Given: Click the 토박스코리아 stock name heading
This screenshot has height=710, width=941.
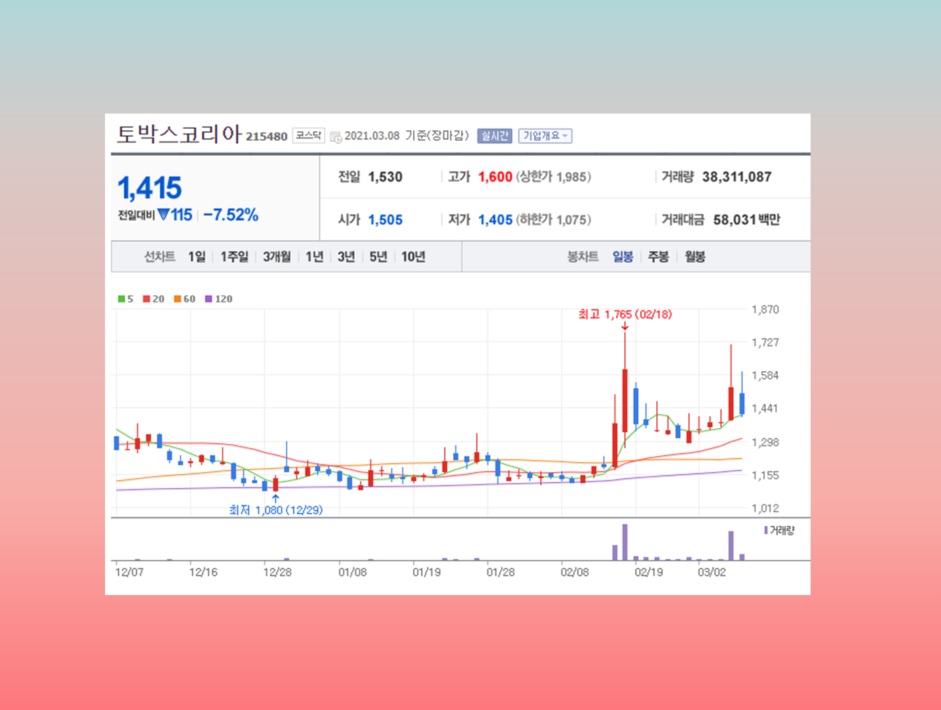Looking at the screenshot, I should [x=179, y=134].
